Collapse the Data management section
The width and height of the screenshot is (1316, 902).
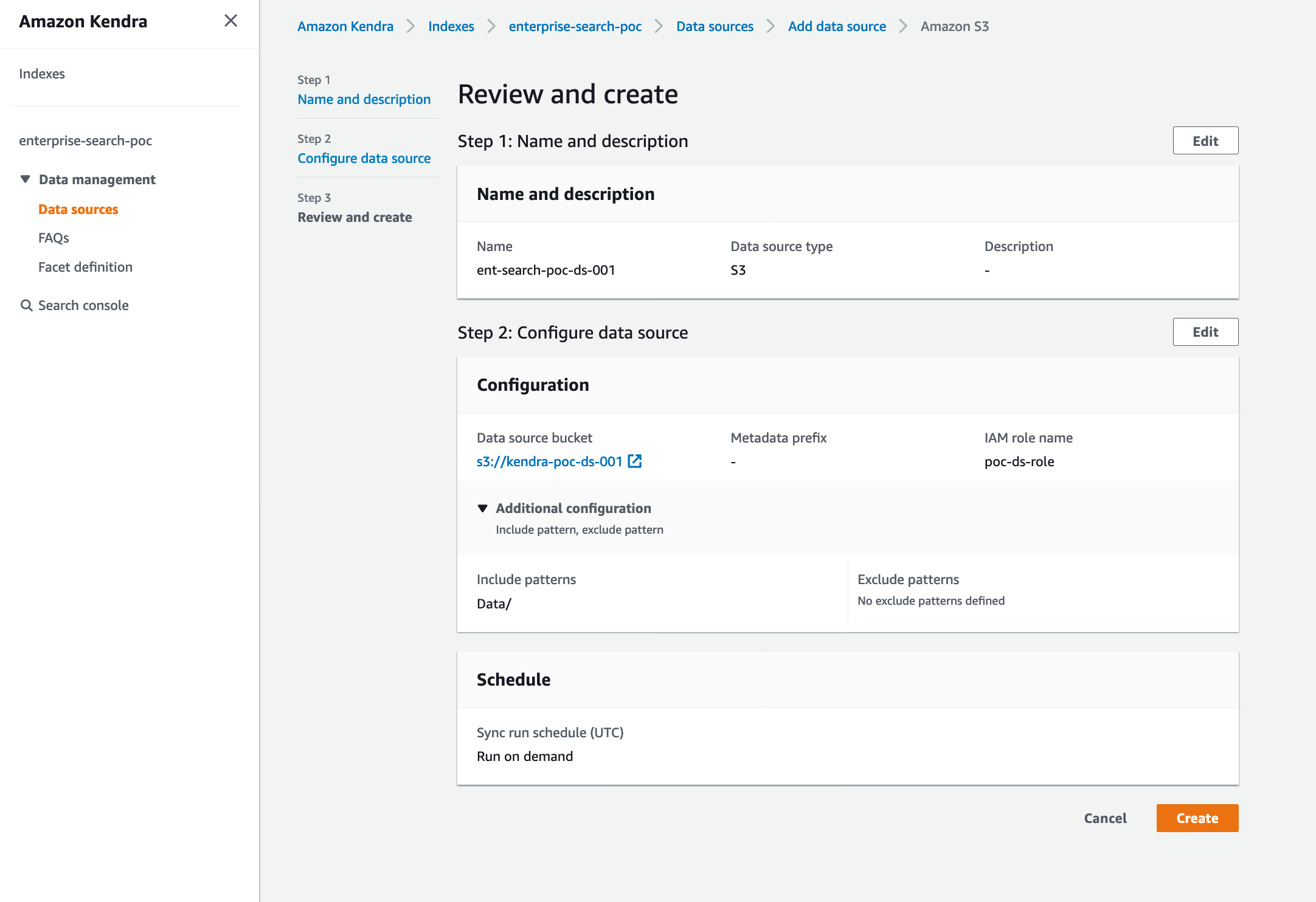[x=26, y=179]
